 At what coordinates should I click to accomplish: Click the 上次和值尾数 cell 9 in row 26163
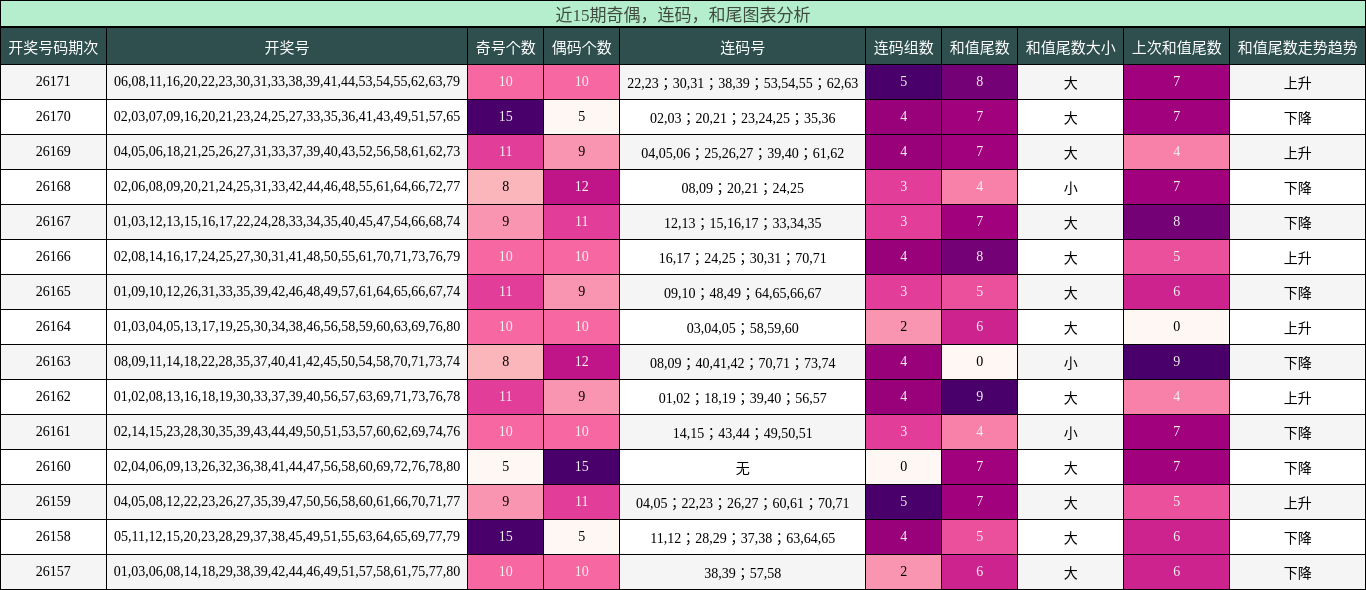click(1176, 362)
